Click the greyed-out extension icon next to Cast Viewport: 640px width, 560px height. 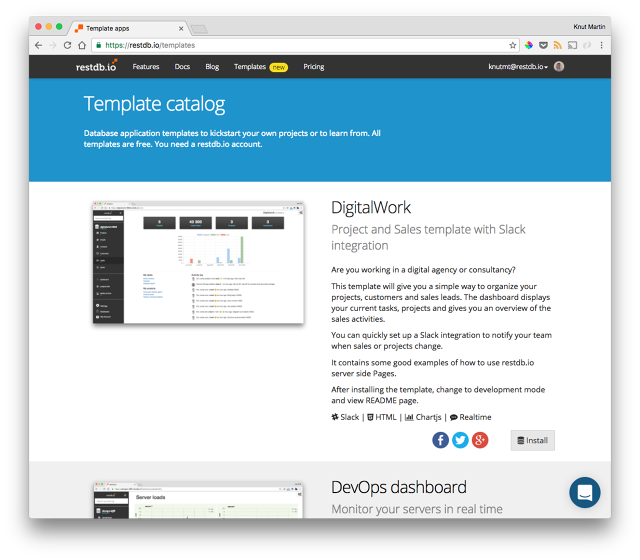pos(587,45)
